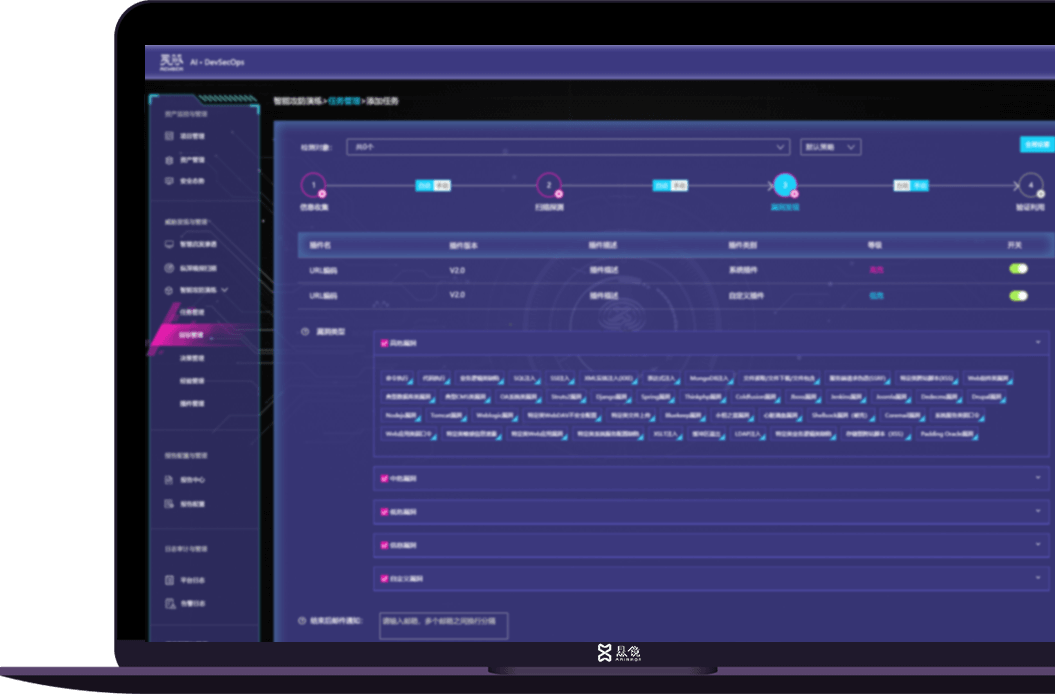Click step 2 扫描探测 circle in progress bar
Image resolution: width=1055 pixels, height=694 pixels.
coord(548,185)
